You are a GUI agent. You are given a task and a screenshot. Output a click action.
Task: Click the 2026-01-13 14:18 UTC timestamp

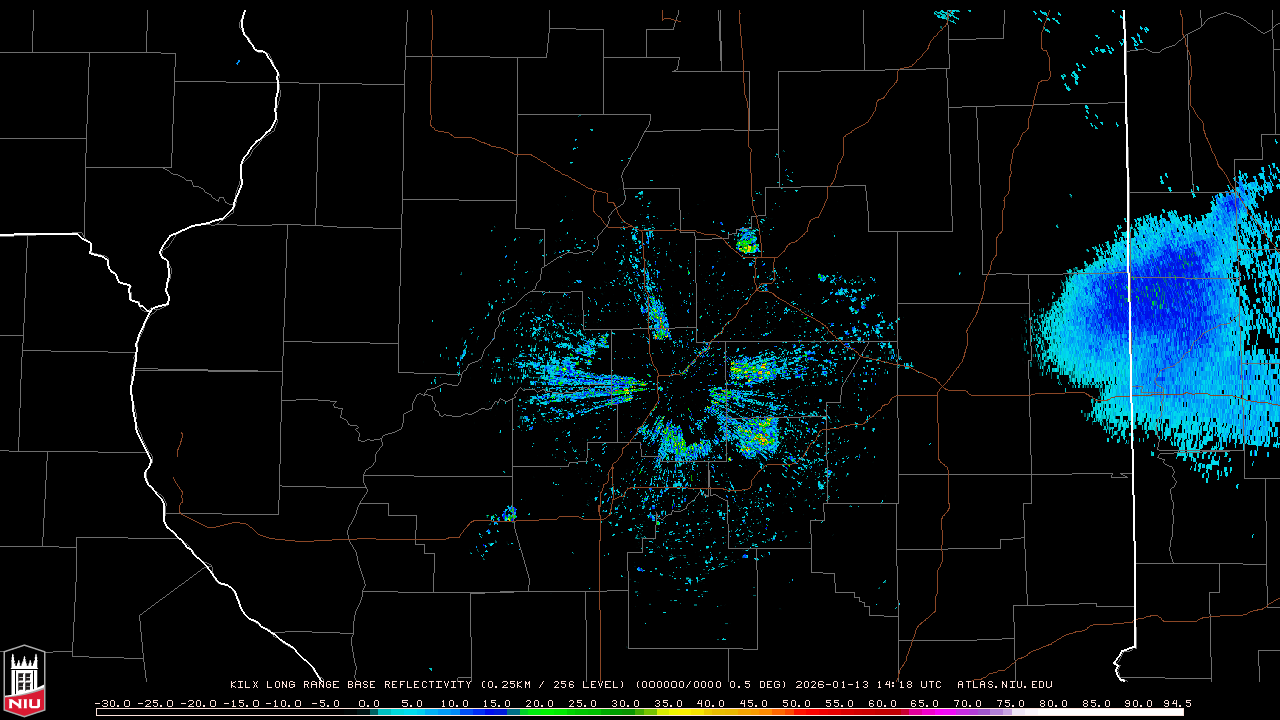click(x=868, y=685)
